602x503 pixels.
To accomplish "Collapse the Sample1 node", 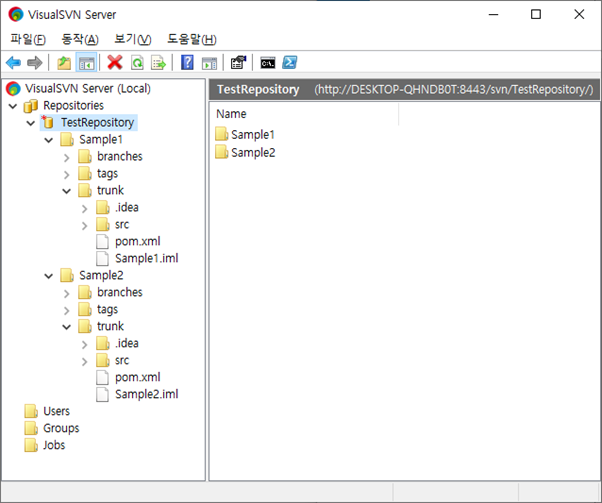I will coord(49,140).
